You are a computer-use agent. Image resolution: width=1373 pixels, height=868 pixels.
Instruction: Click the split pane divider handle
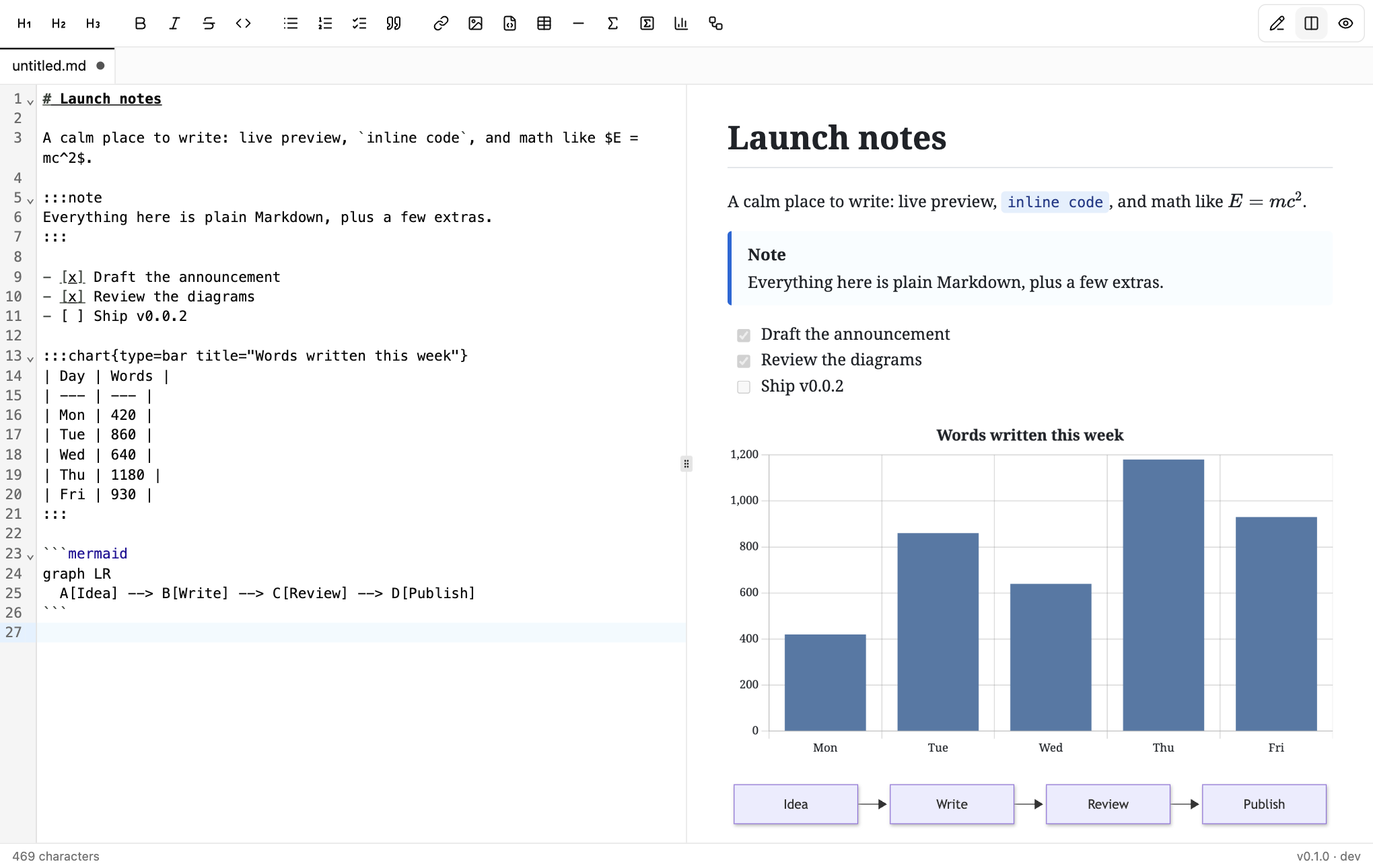pos(686,464)
